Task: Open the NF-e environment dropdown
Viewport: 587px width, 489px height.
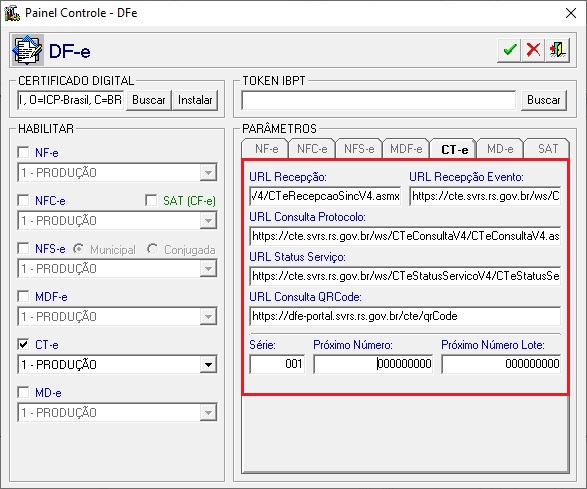Action: click(208, 173)
